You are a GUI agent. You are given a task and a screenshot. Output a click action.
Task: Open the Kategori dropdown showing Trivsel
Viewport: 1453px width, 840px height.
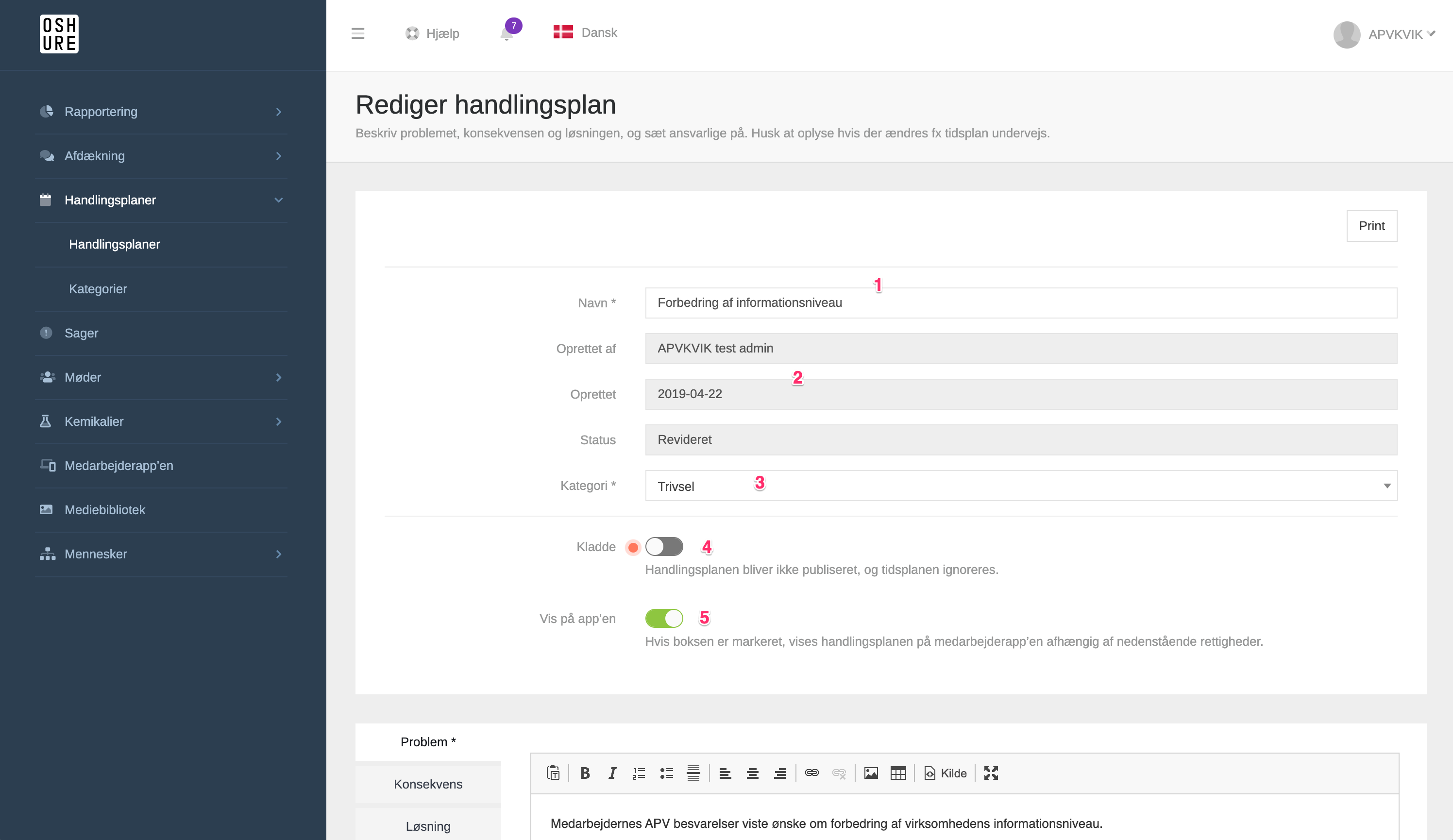(1021, 486)
